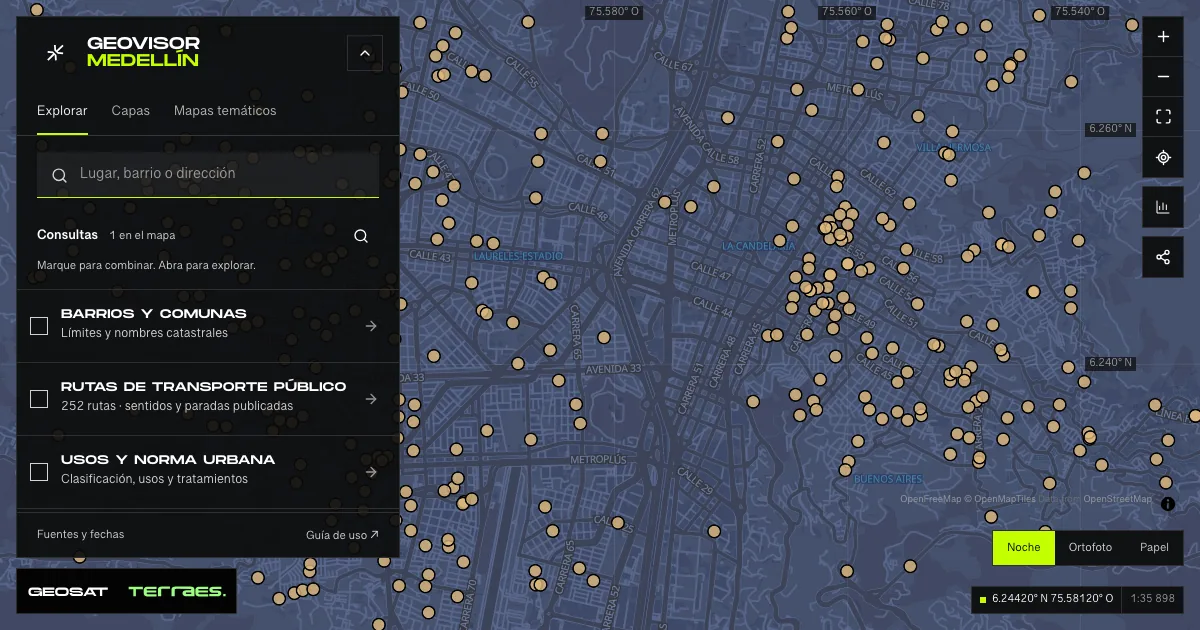Click the OpenStreetMap attribution link
Screen dimensions: 1200x630
tap(1117, 499)
